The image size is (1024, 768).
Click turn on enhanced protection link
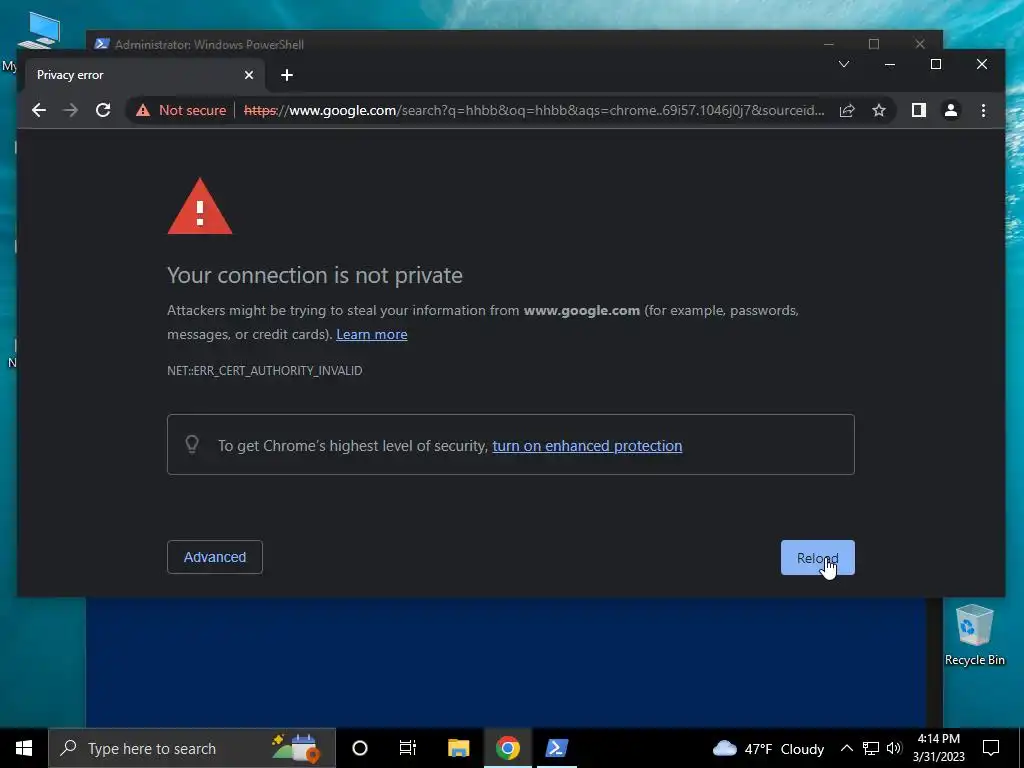[x=587, y=446]
